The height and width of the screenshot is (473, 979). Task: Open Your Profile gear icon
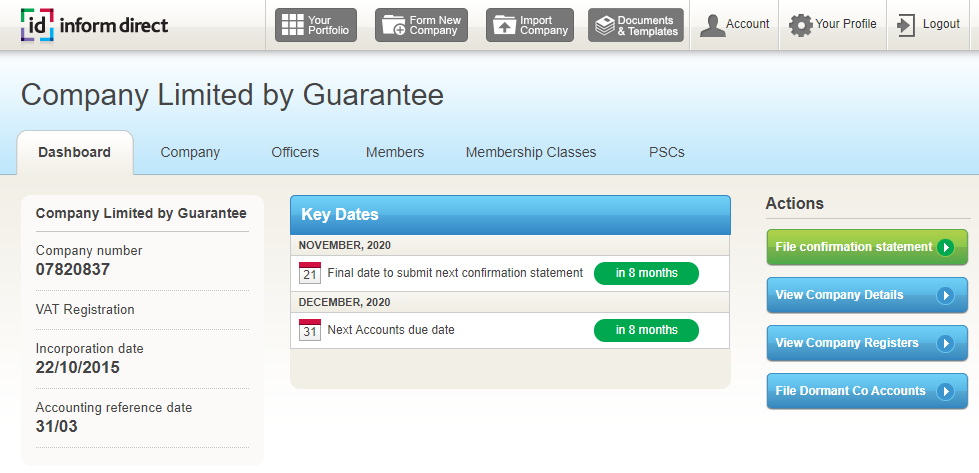pos(801,25)
